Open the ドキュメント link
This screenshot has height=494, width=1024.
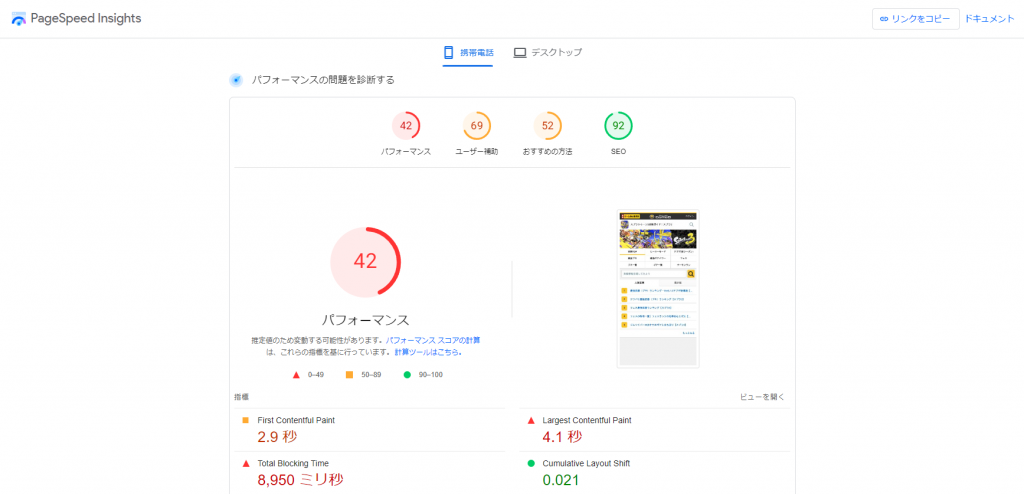989,19
